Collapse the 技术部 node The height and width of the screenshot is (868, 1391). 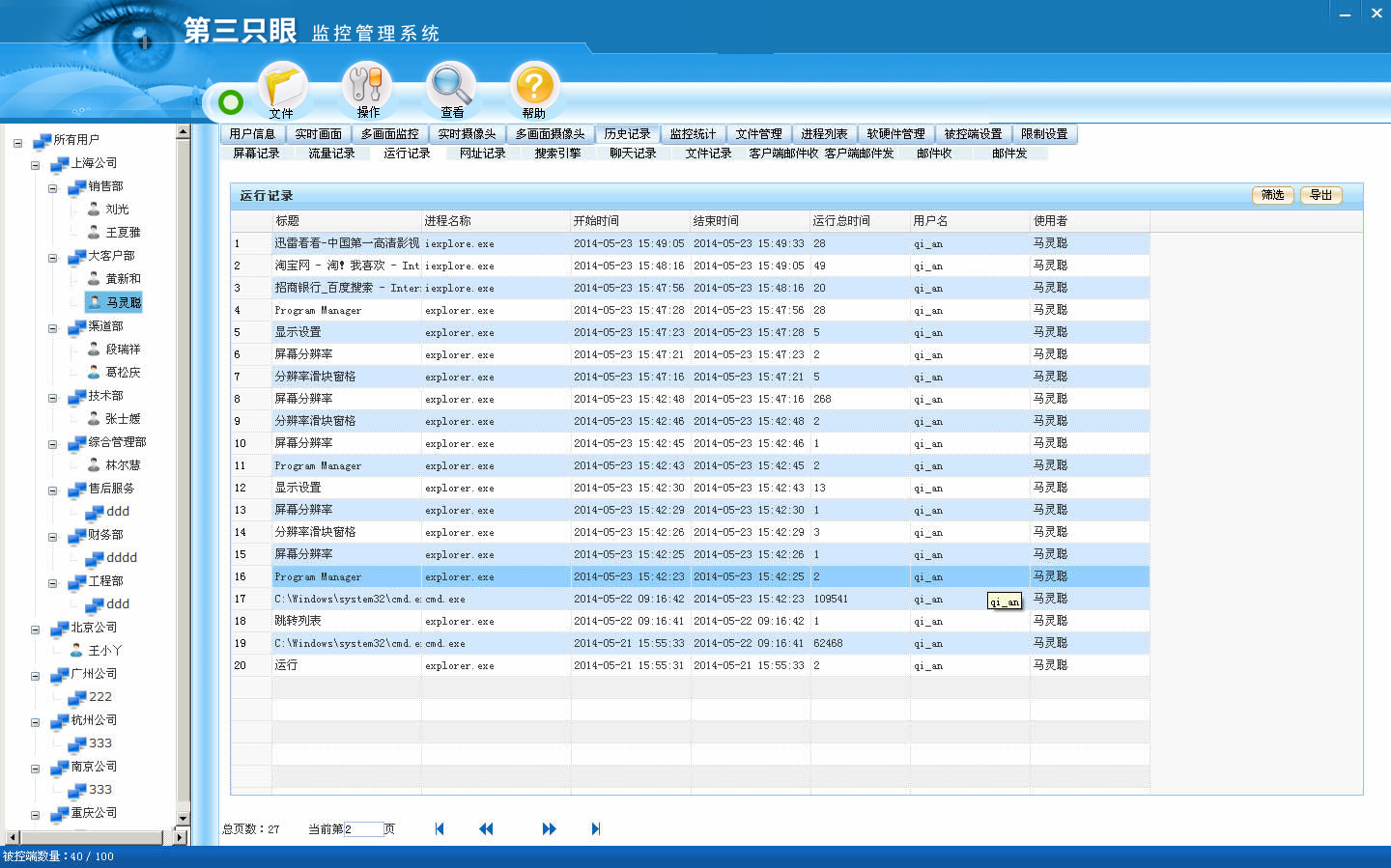click(52, 399)
